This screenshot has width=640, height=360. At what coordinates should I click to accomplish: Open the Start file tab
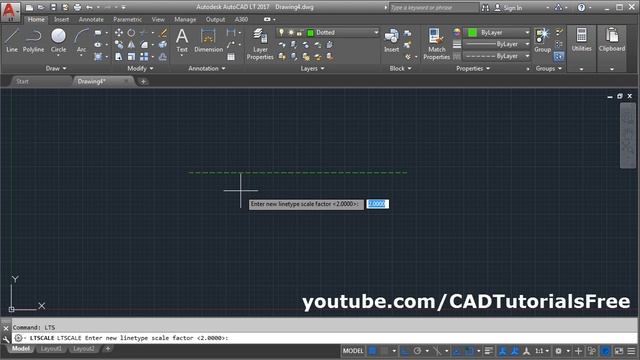22,81
